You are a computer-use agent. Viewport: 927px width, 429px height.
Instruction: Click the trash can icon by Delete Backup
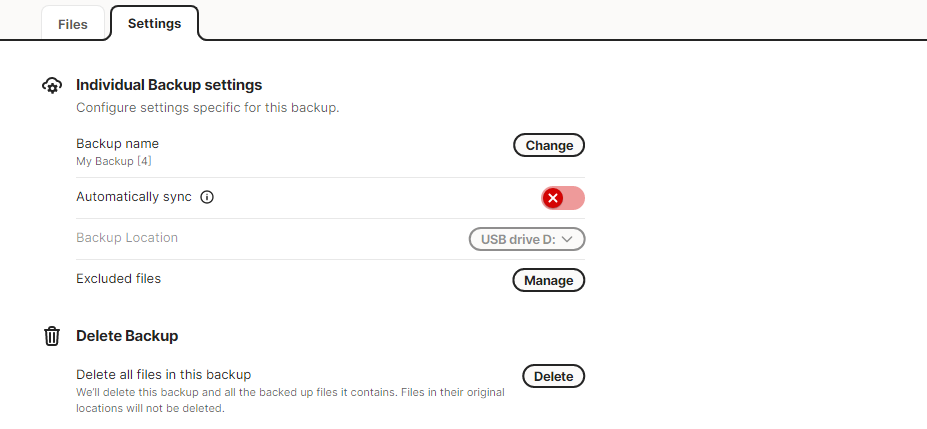(52, 336)
